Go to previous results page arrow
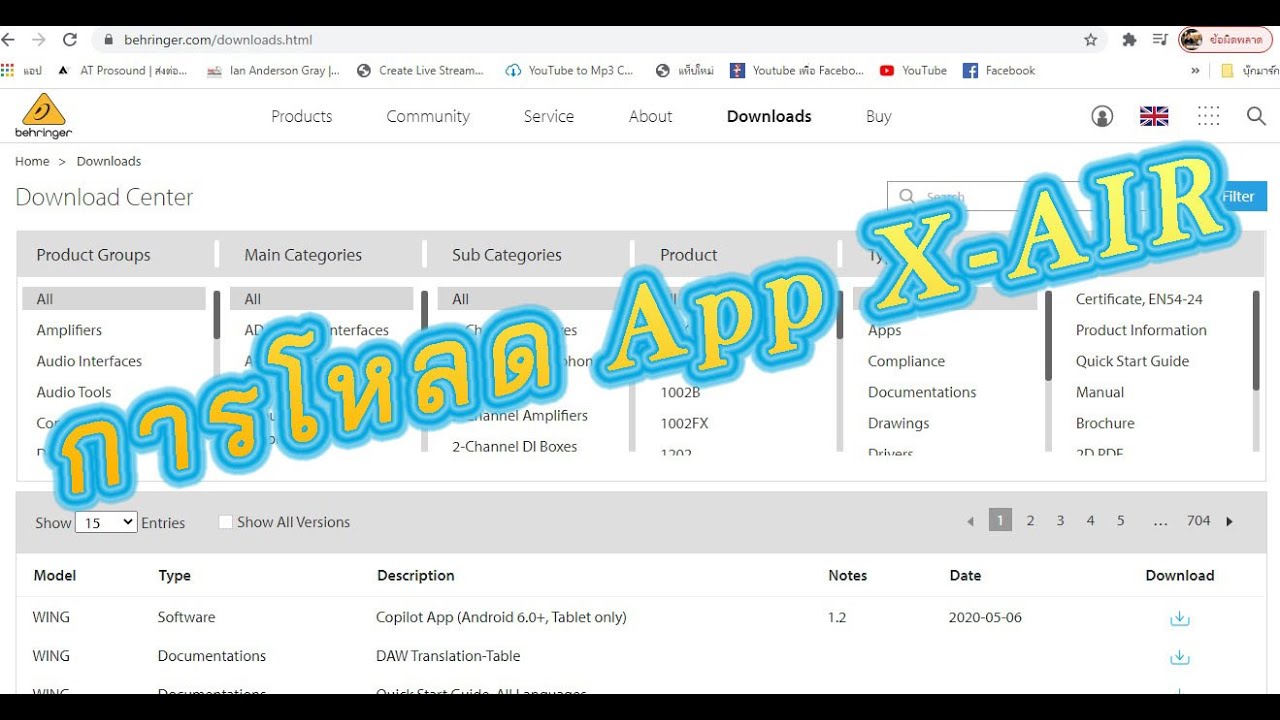The width and height of the screenshot is (1280, 720). 969,521
